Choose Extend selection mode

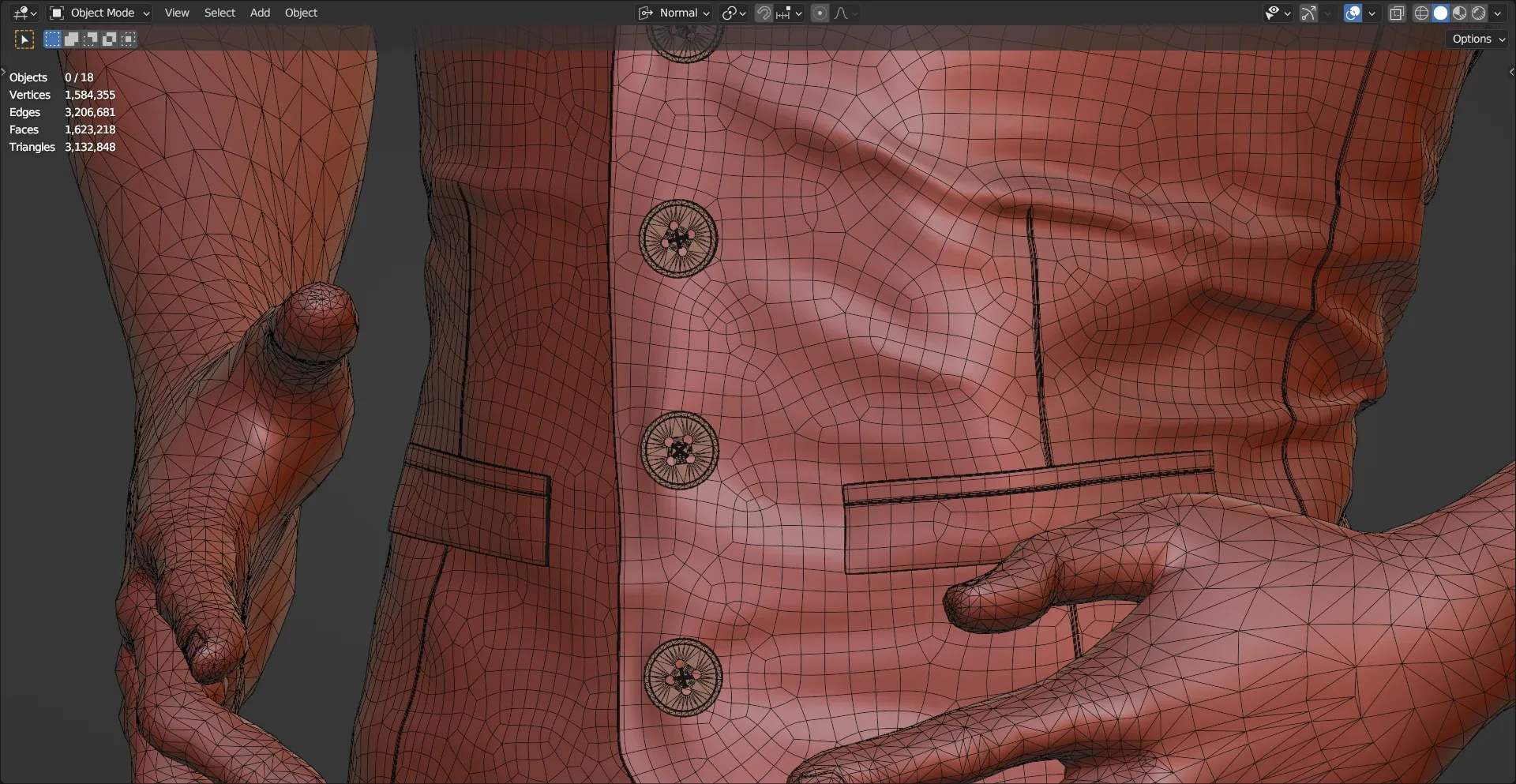pyautogui.click(x=71, y=39)
